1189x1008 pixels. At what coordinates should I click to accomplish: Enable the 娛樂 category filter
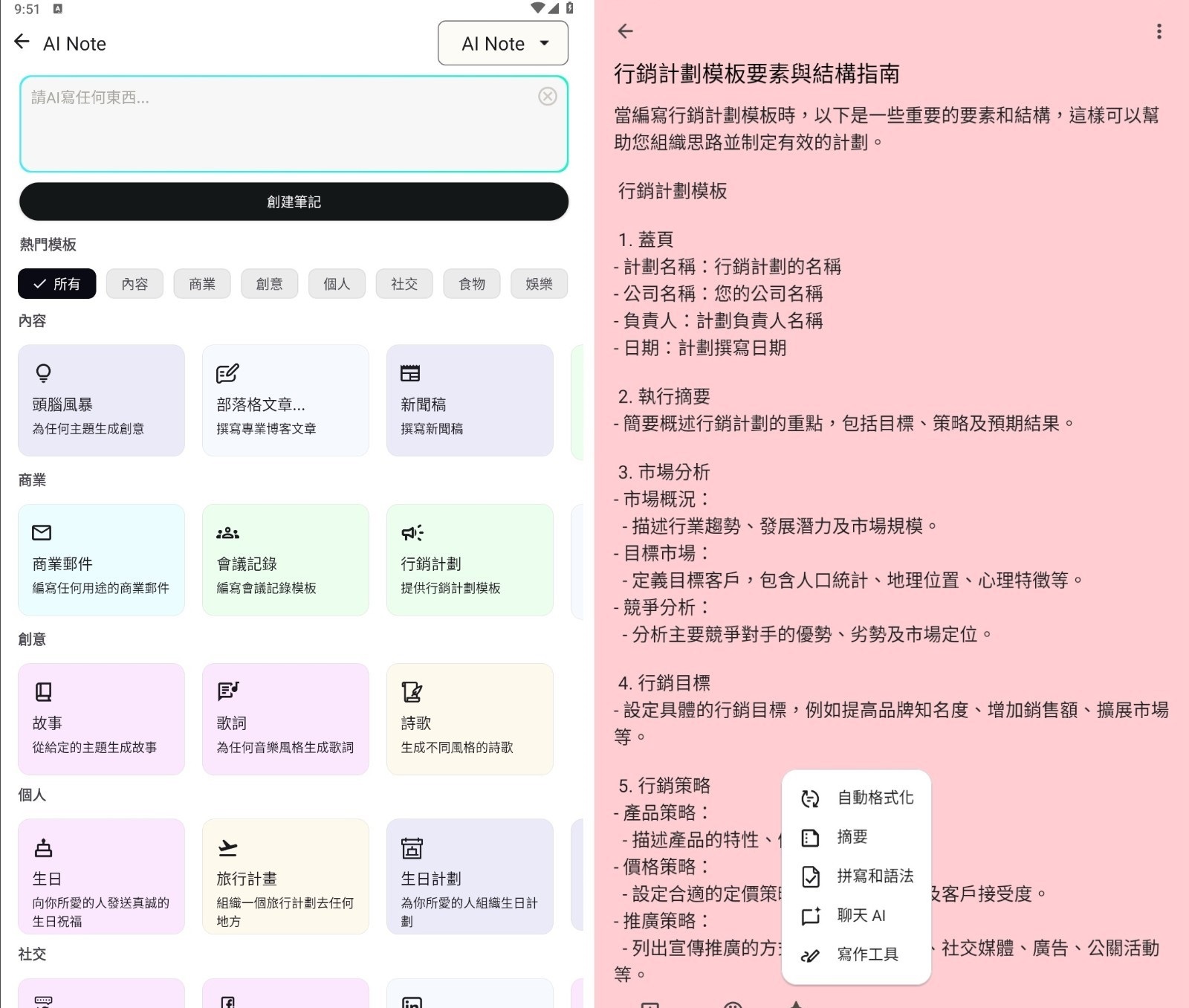[x=539, y=283]
